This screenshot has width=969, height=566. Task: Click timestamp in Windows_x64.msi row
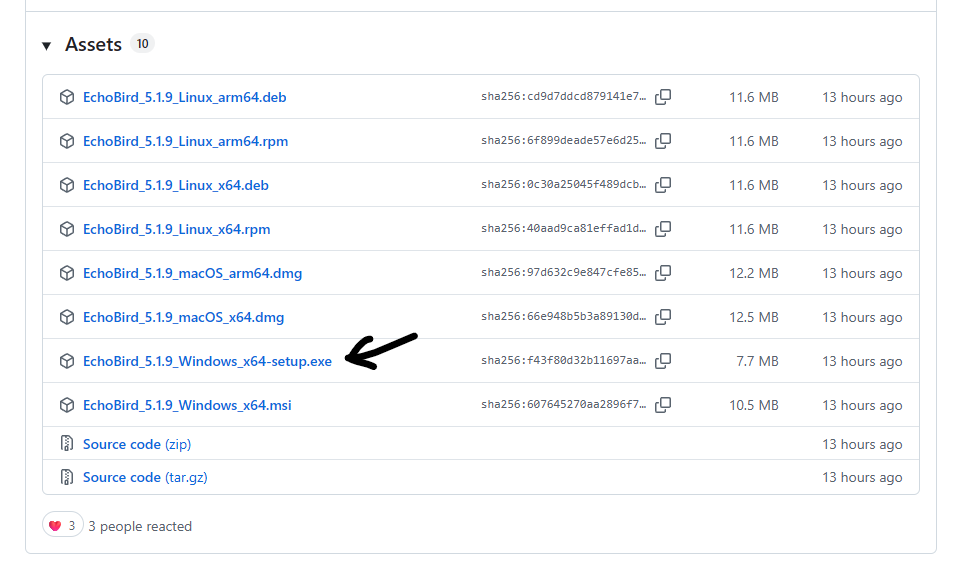[x=862, y=405]
